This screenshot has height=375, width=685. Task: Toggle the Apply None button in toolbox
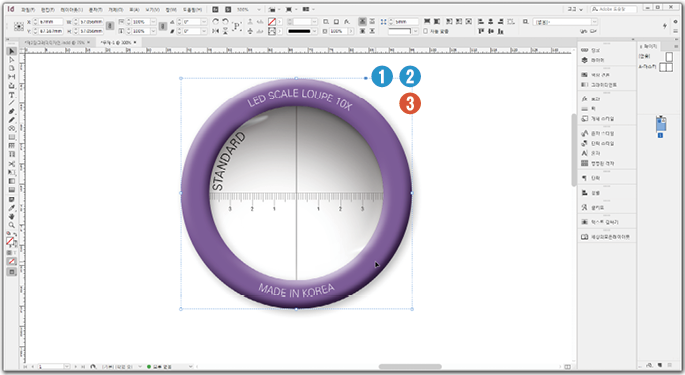[x=12, y=261]
